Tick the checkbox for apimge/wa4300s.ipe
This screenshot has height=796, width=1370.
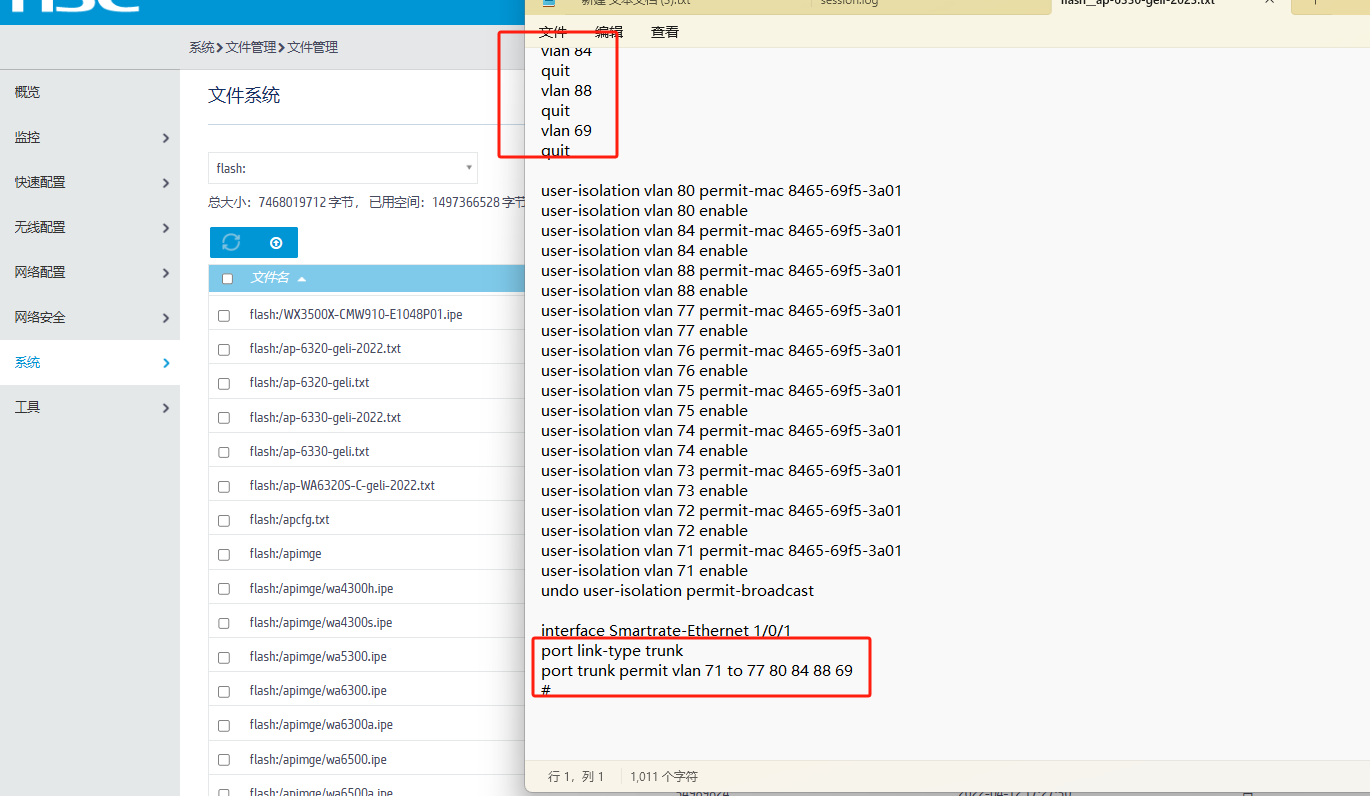click(224, 623)
